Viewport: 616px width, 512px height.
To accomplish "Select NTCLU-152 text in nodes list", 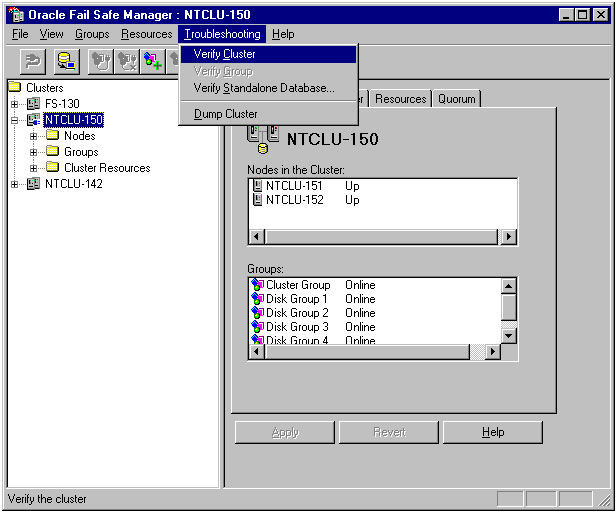I will 295,200.
